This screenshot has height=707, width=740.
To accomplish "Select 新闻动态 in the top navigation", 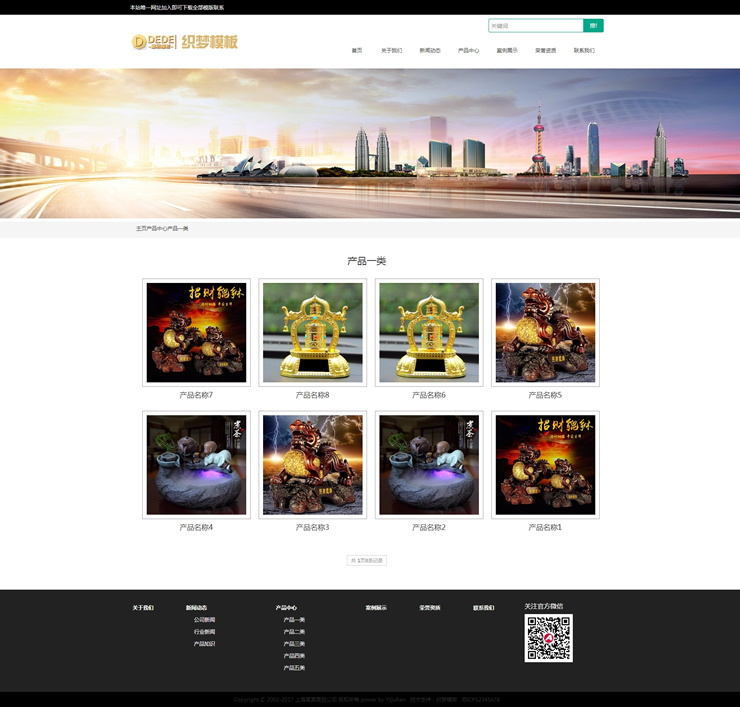I will [x=430, y=50].
